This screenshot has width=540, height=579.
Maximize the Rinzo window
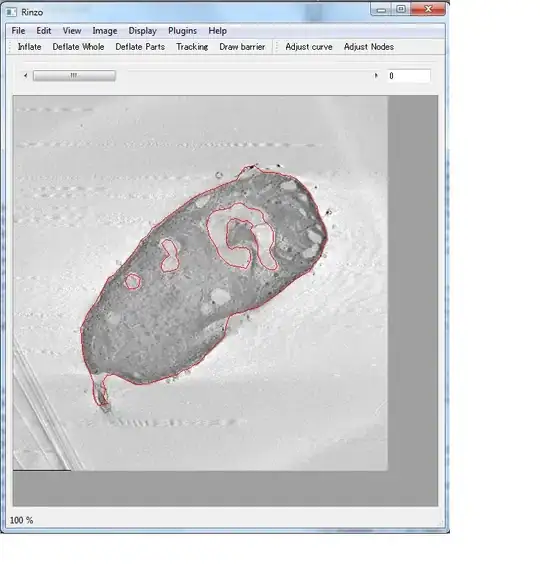tap(401, 10)
